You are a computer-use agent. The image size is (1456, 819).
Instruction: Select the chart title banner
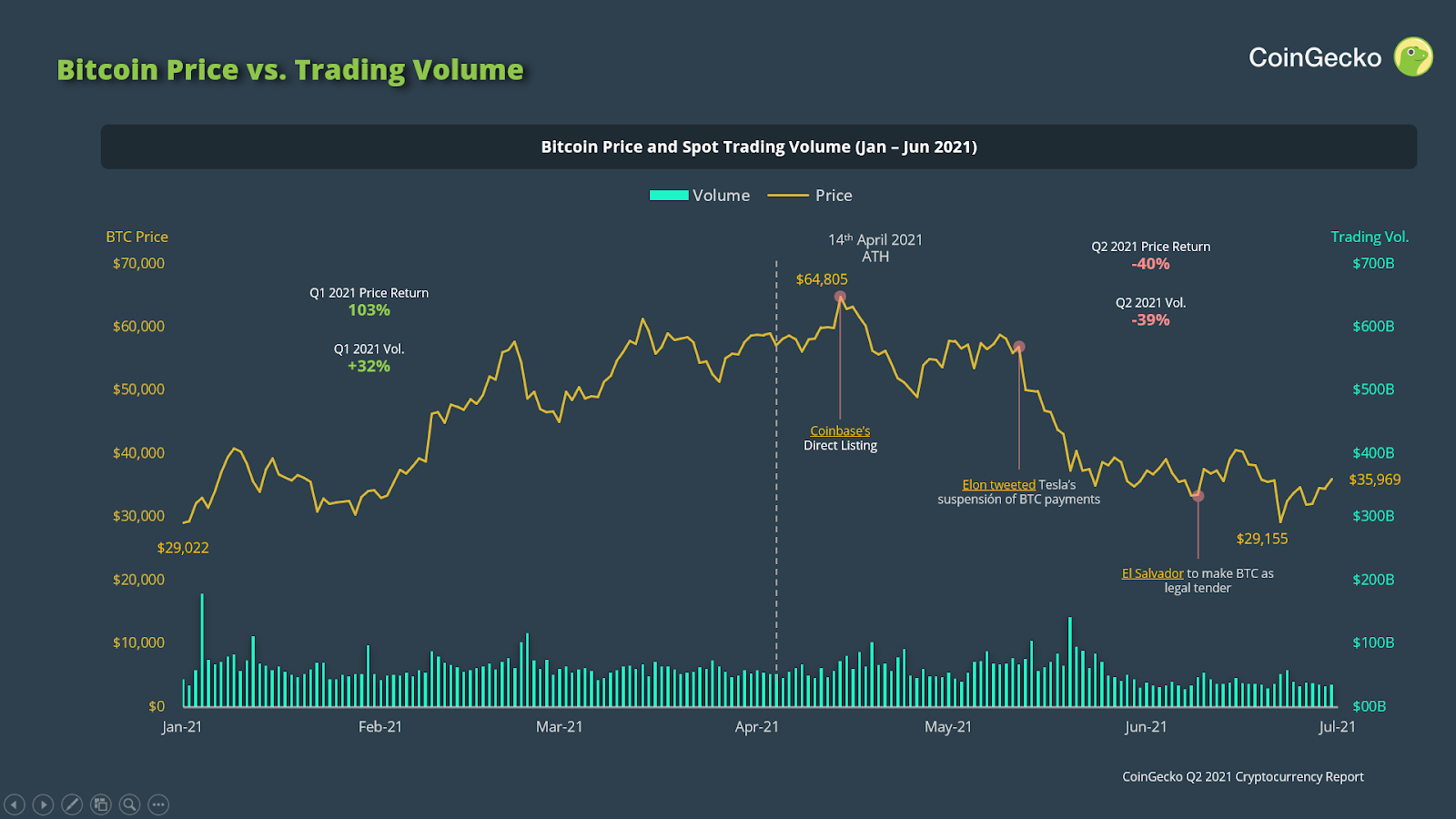[x=759, y=147]
